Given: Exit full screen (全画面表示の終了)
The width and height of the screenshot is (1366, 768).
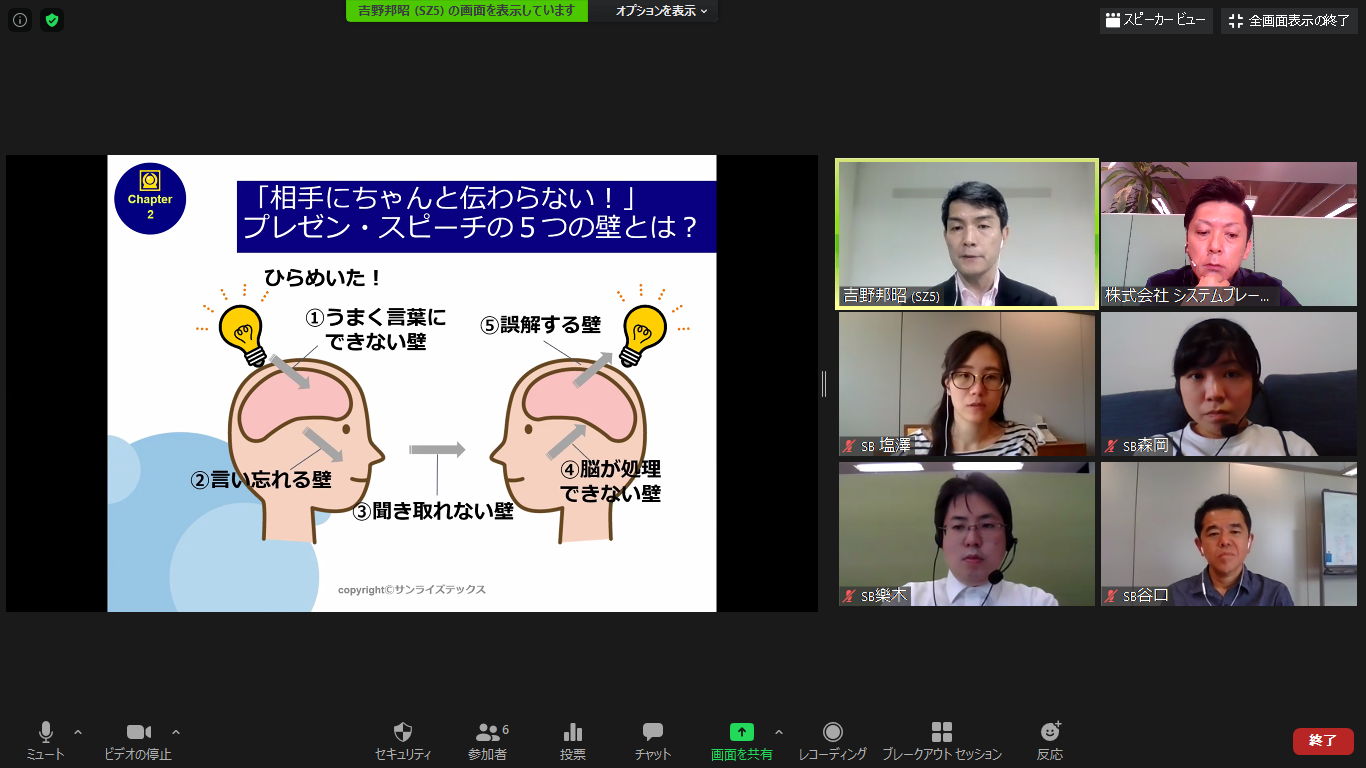Looking at the screenshot, I should tap(1289, 20).
